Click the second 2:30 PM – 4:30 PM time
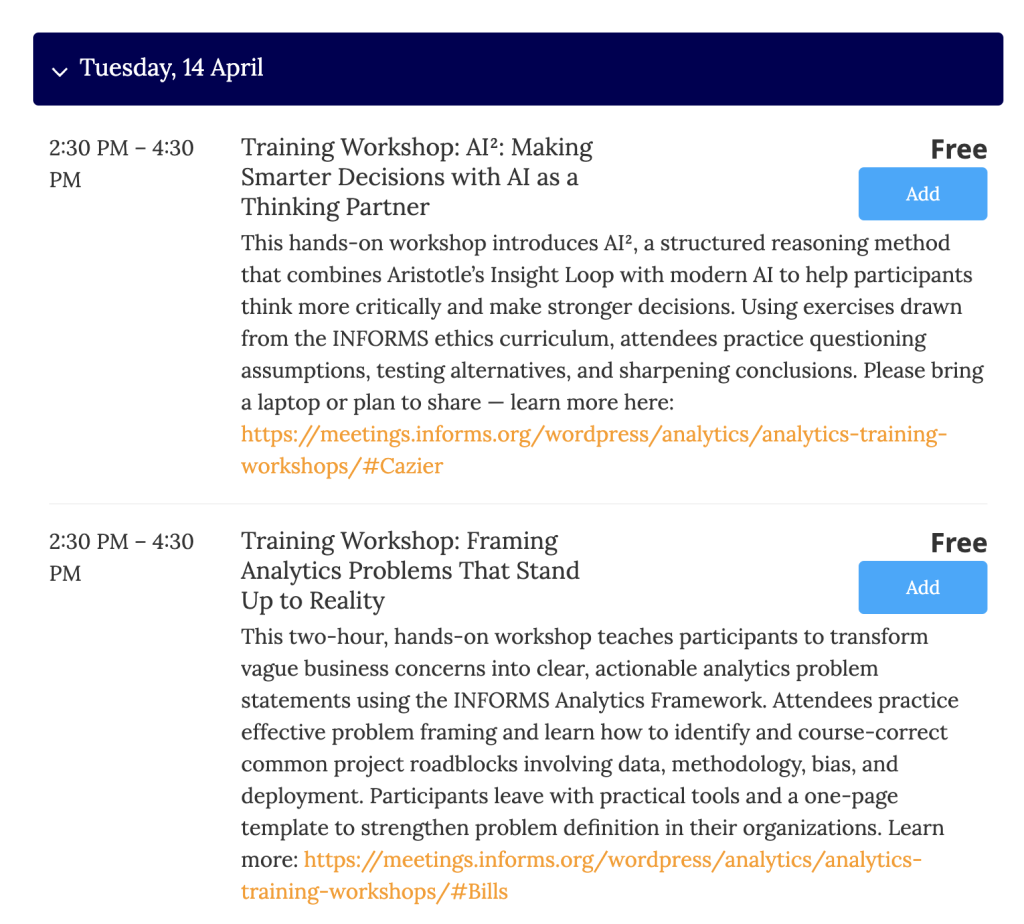 click(x=121, y=557)
